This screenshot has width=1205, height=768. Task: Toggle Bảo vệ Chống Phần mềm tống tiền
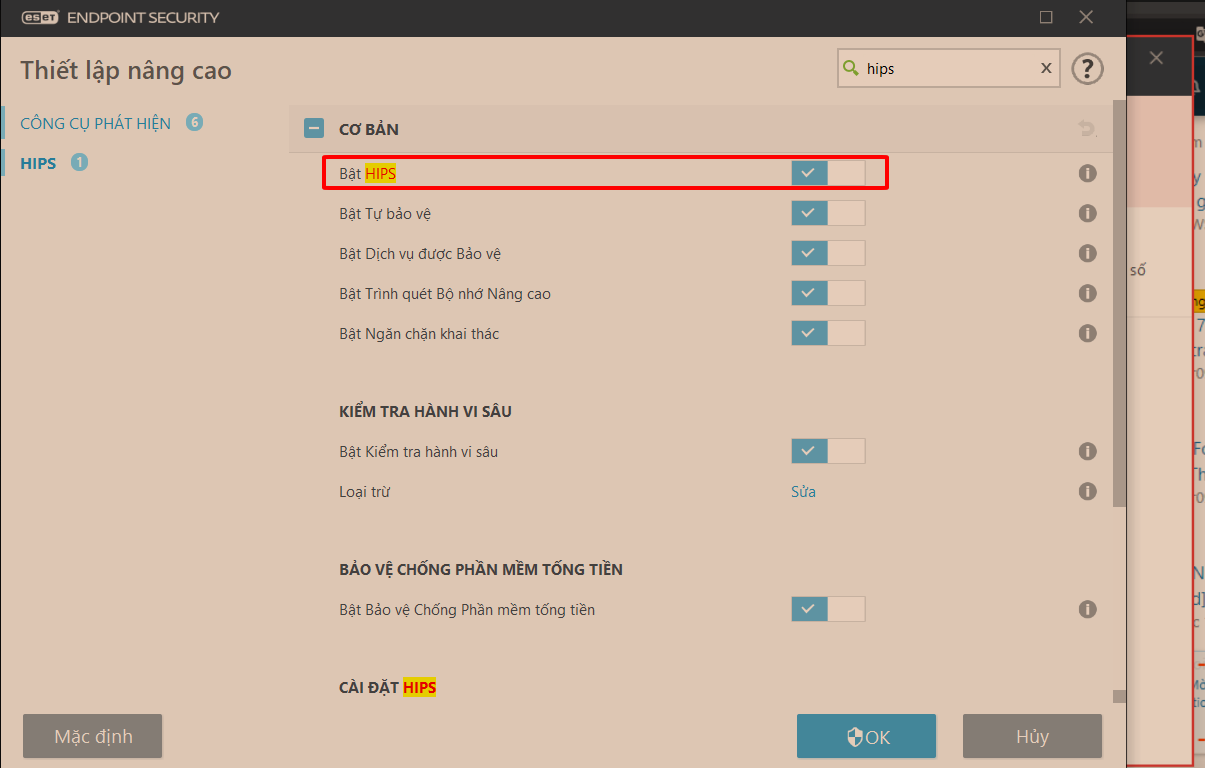coord(828,609)
